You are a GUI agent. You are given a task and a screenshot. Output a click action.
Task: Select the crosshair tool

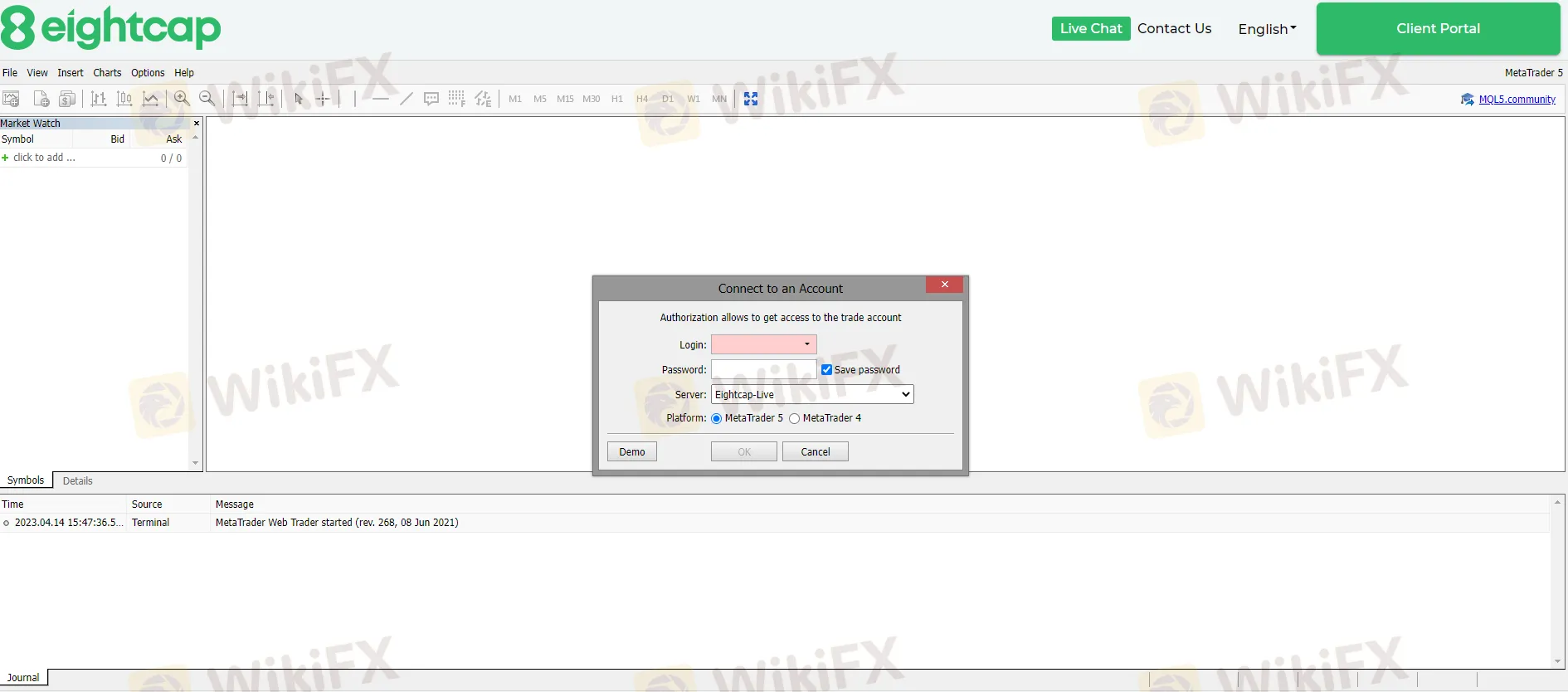[x=323, y=99]
